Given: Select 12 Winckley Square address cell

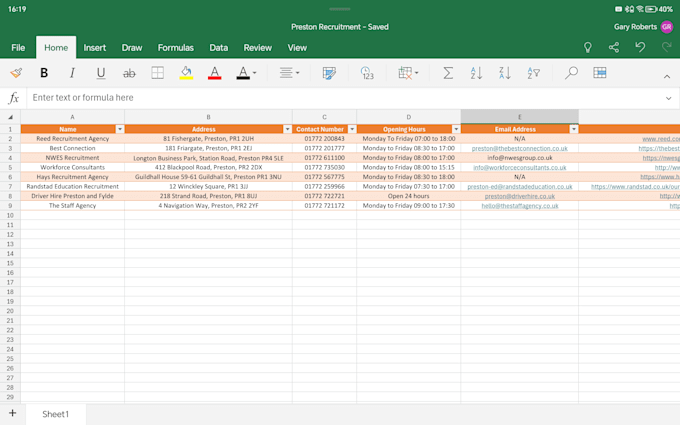Looking at the screenshot, I should 208,186.
